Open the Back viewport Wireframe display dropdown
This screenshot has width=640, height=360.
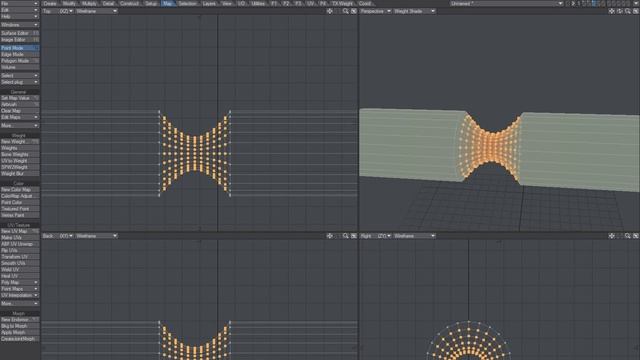pos(96,236)
